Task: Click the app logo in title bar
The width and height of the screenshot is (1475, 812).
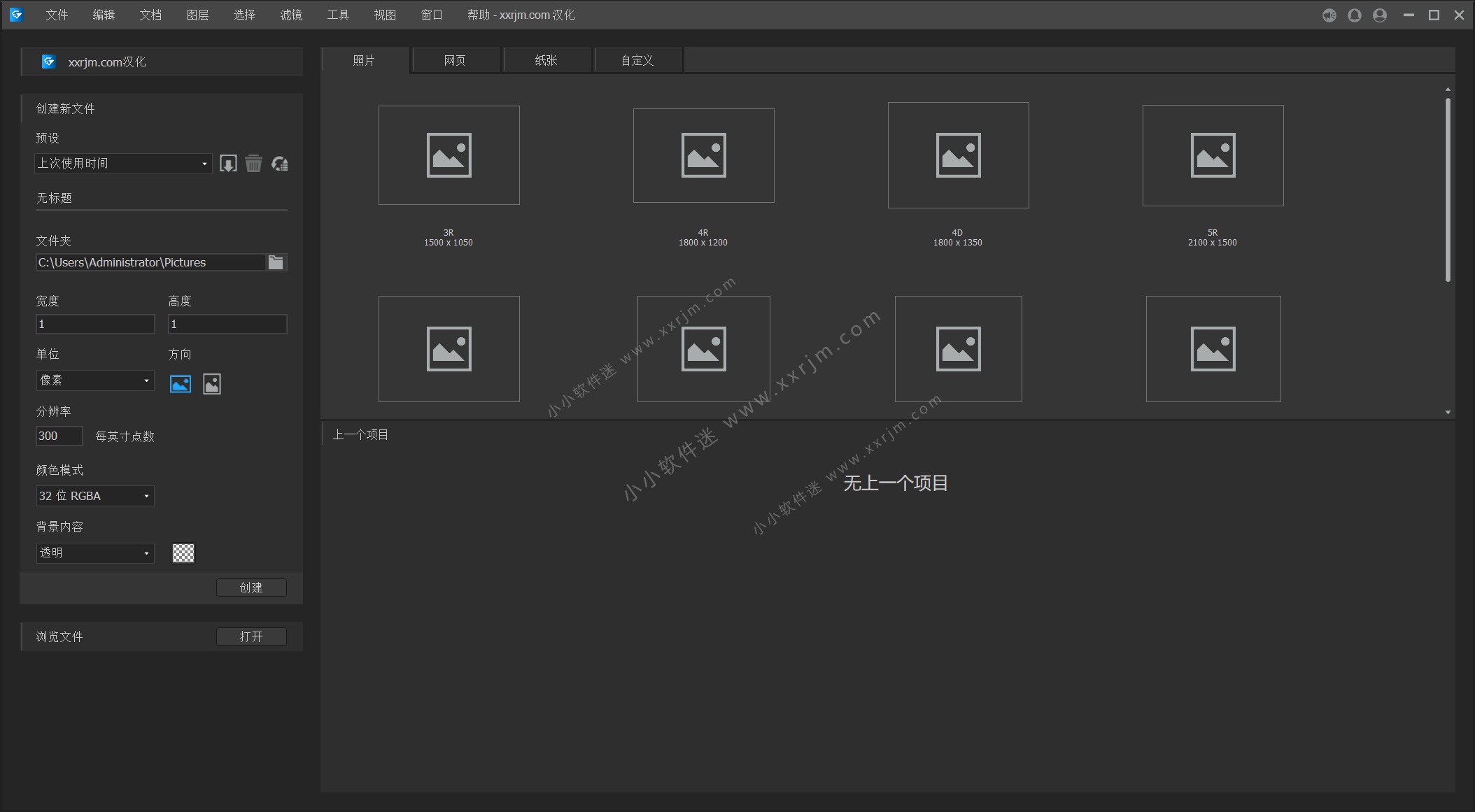Action: [16, 15]
